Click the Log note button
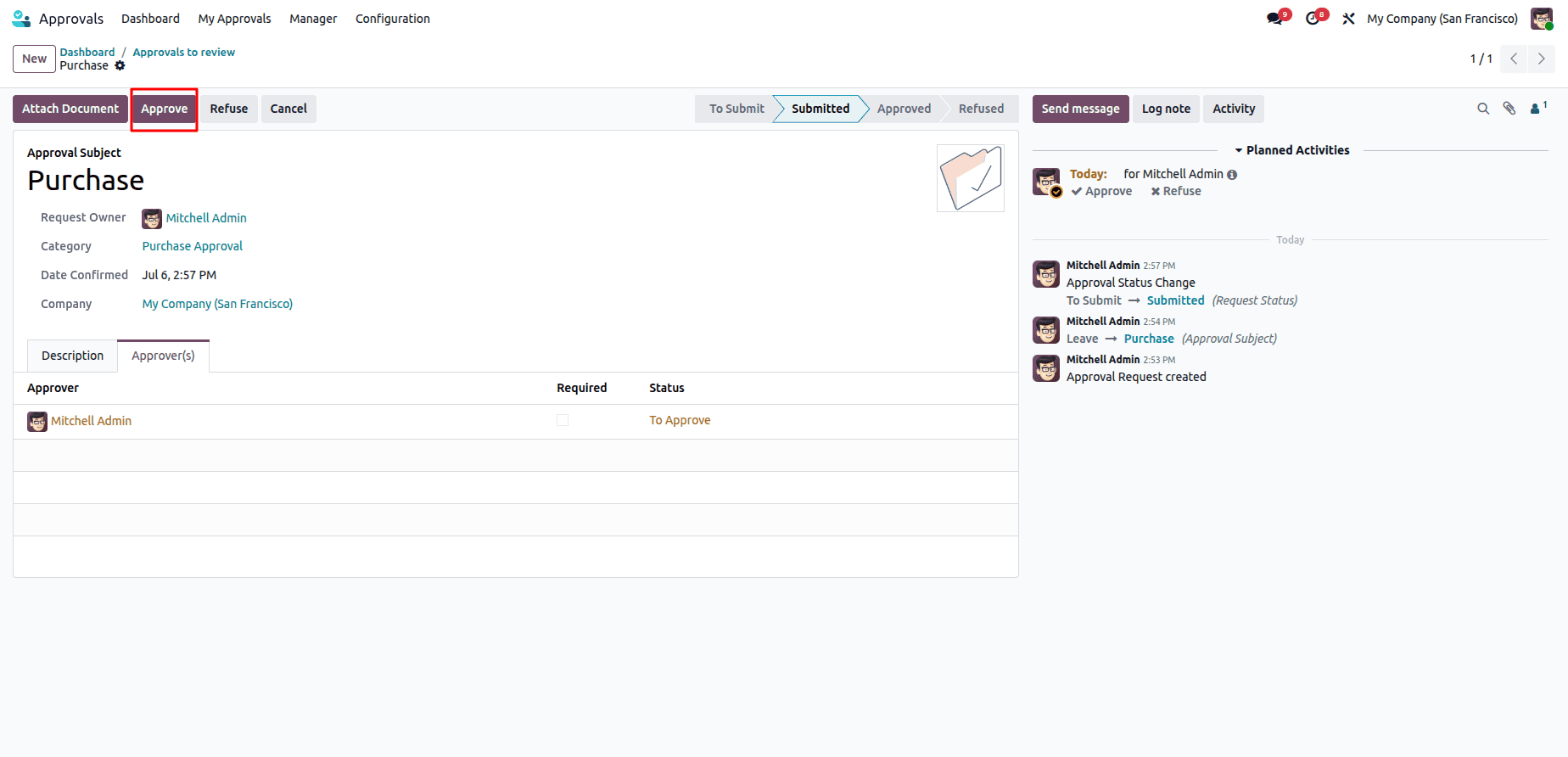1568x757 pixels. (x=1166, y=109)
